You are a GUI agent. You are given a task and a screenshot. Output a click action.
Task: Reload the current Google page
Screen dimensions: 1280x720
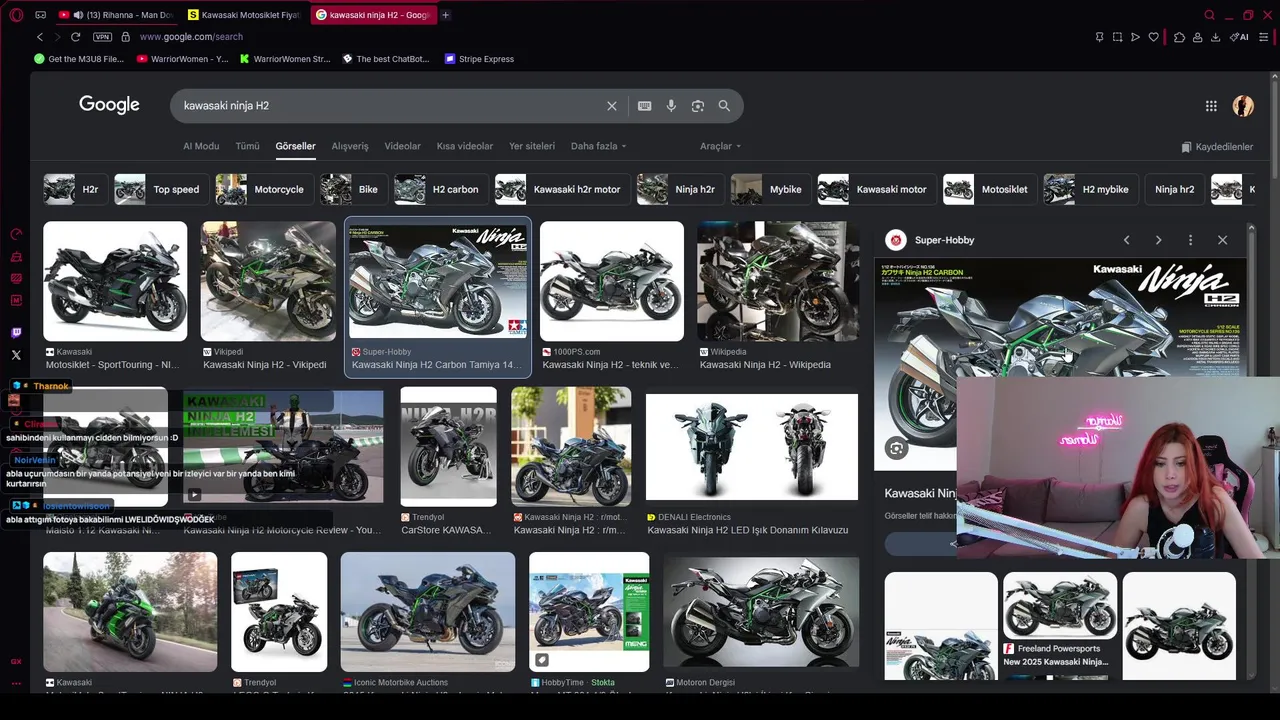coord(75,37)
